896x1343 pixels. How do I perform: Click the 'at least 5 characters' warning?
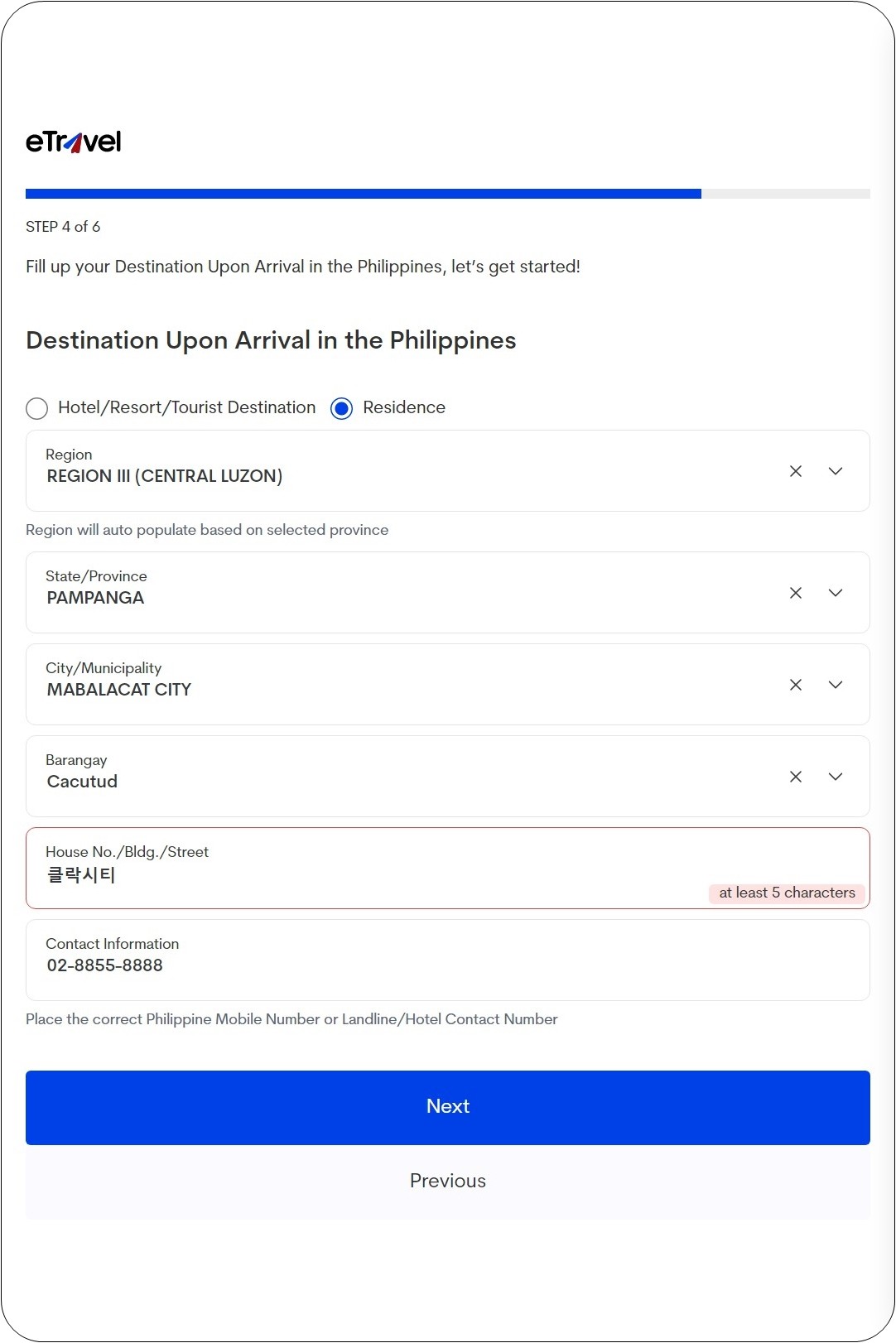(787, 893)
